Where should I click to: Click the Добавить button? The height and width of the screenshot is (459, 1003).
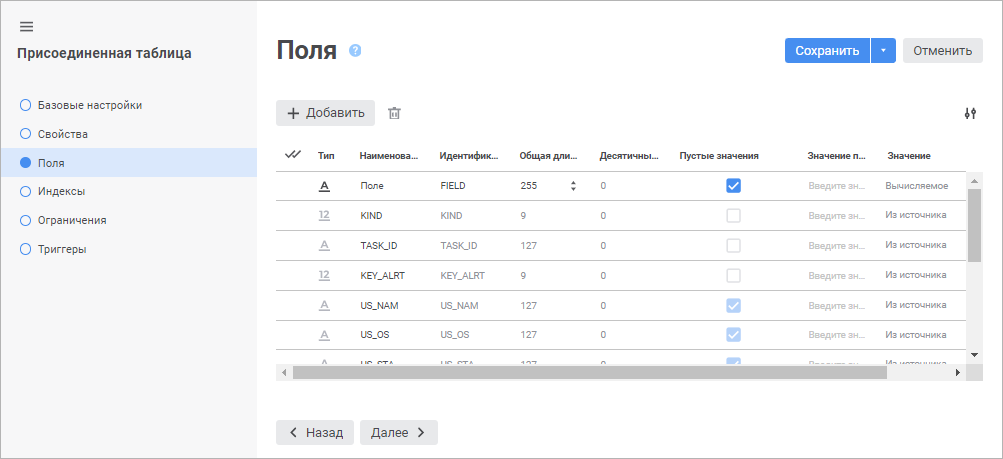(x=326, y=113)
